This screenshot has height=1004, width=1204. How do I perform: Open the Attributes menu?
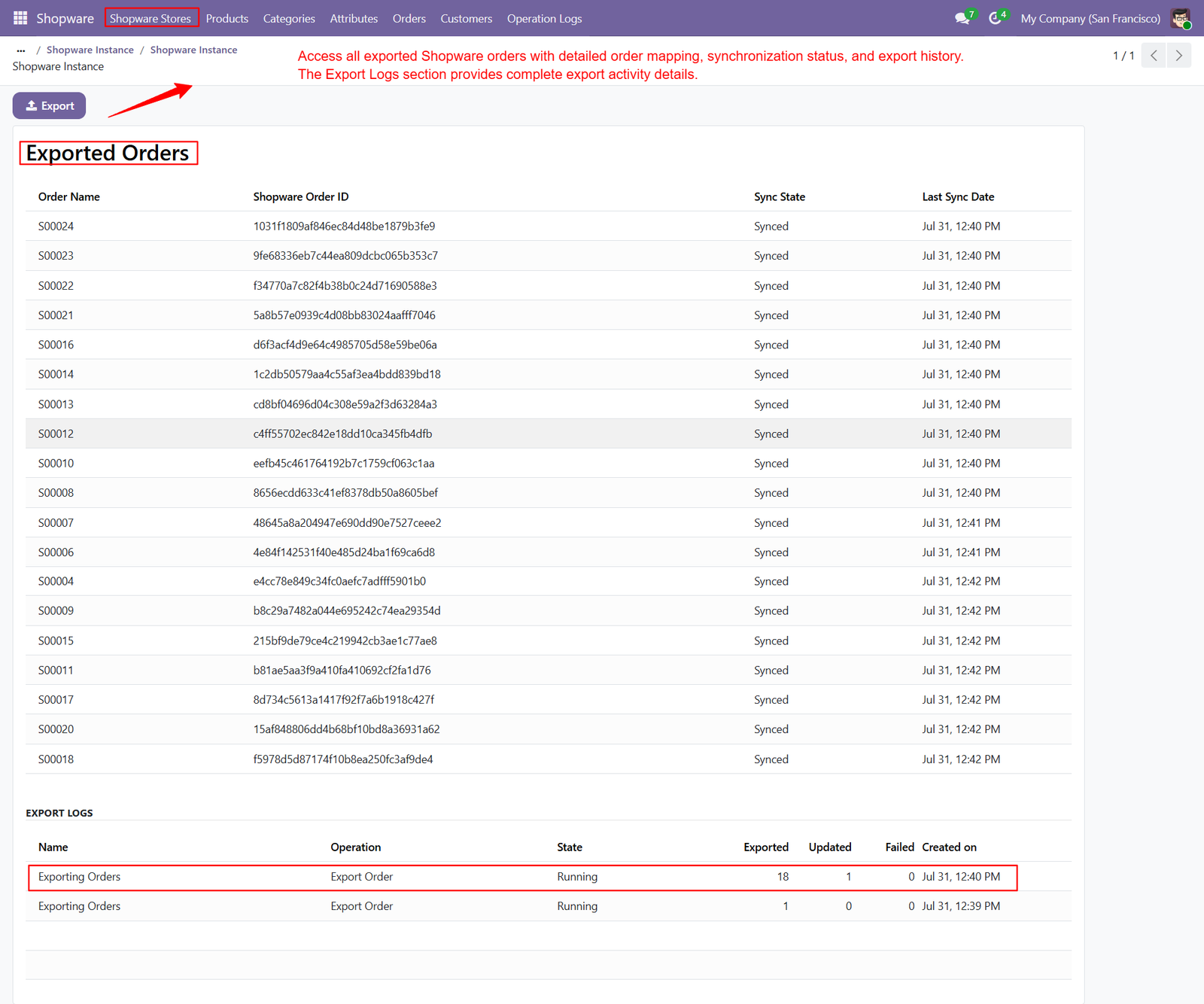[x=354, y=18]
